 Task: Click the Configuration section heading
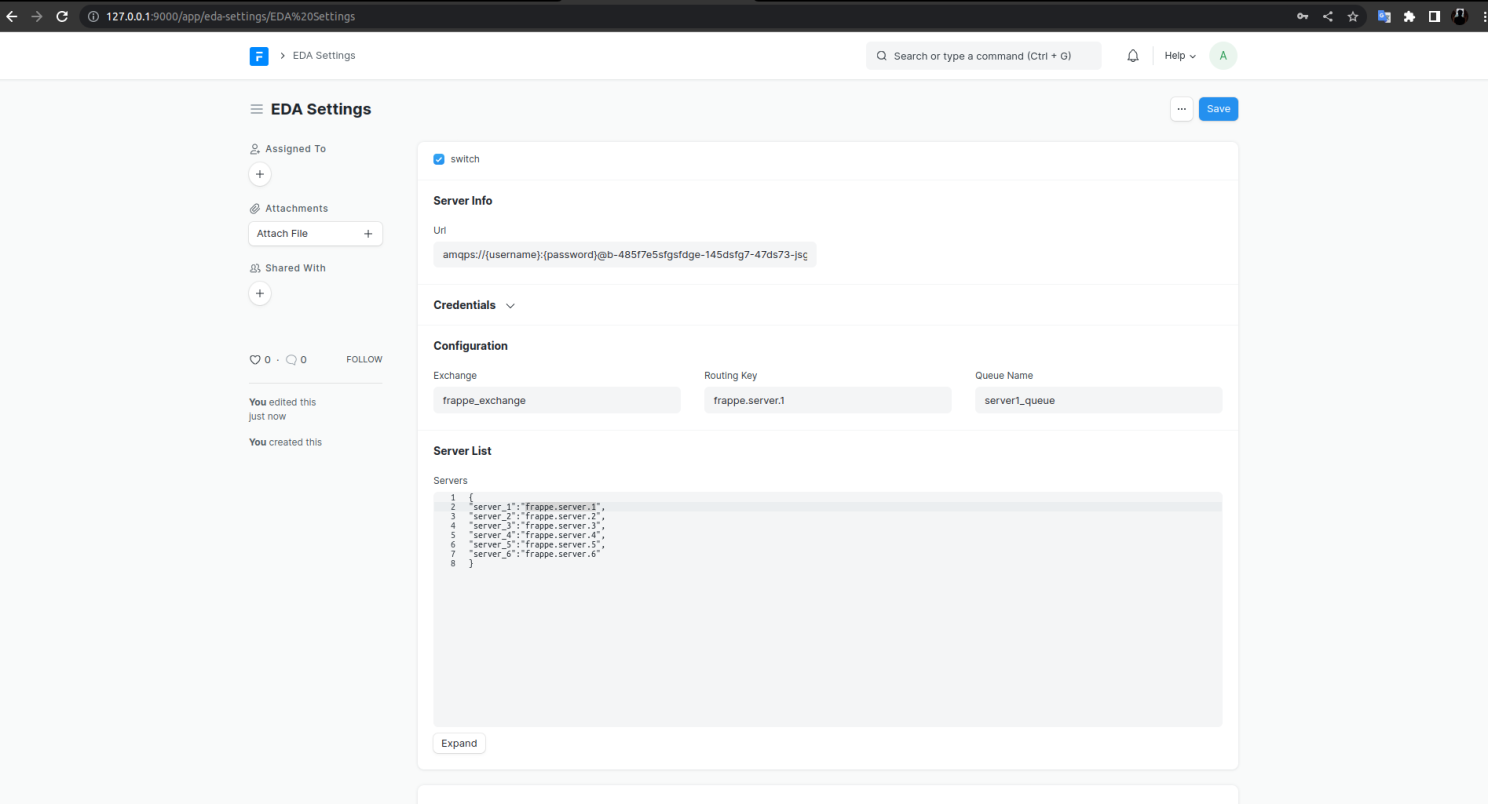(x=471, y=346)
